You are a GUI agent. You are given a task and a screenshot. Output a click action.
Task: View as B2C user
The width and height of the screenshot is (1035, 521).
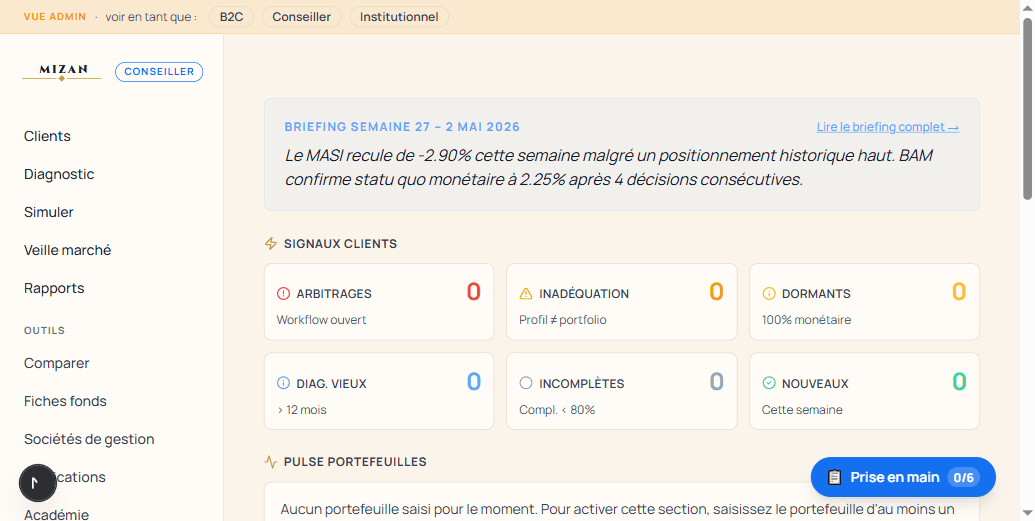coord(232,17)
